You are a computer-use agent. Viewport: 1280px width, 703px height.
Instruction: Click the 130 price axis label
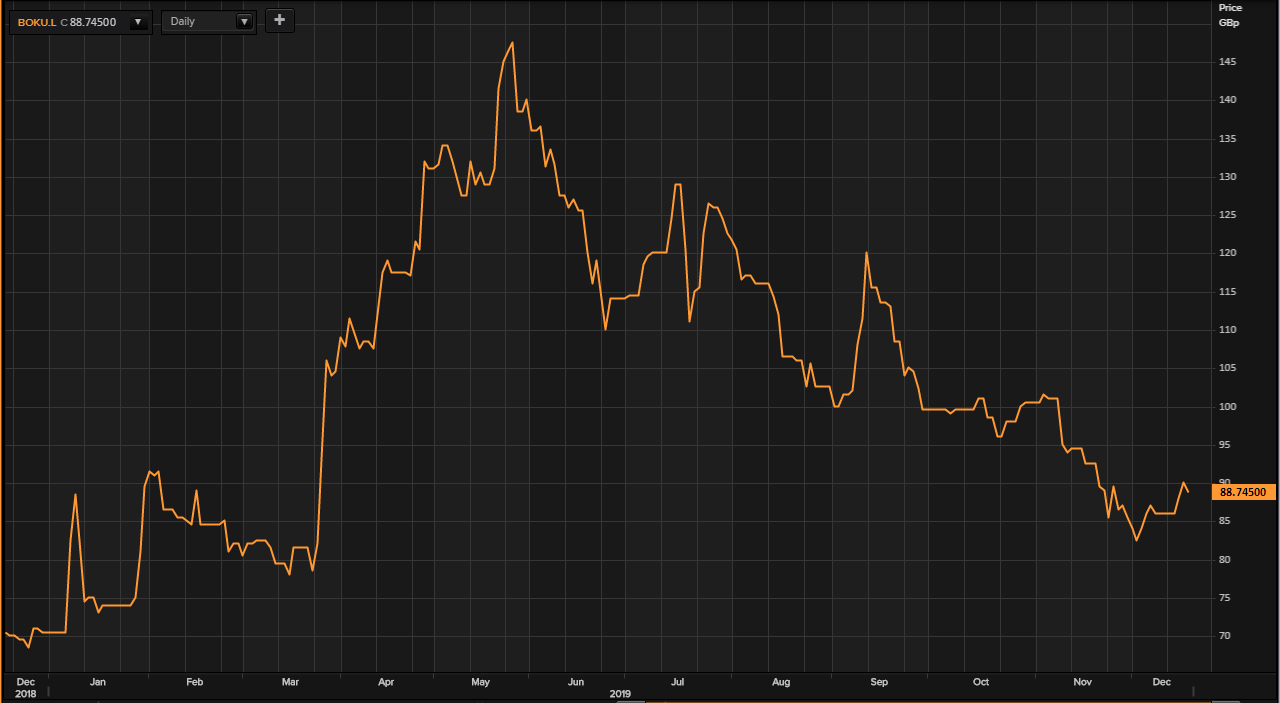point(1227,177)
